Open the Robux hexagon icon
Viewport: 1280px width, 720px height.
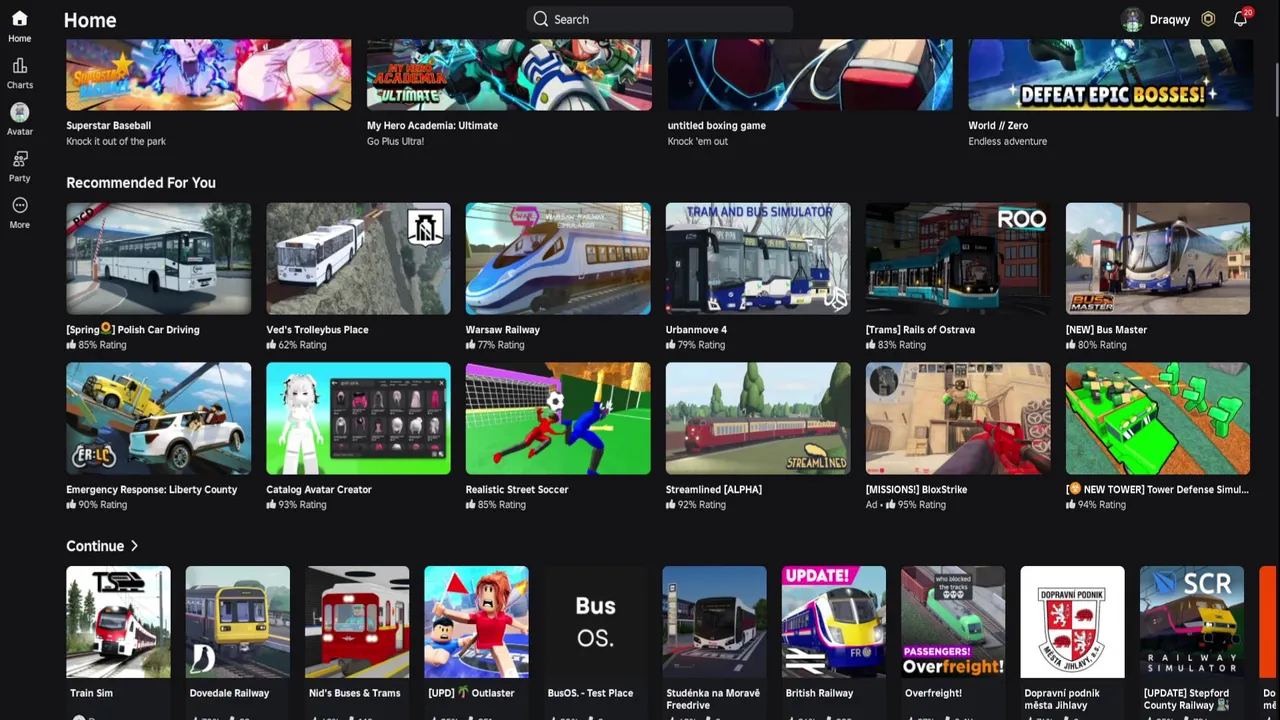point(1208,19)
